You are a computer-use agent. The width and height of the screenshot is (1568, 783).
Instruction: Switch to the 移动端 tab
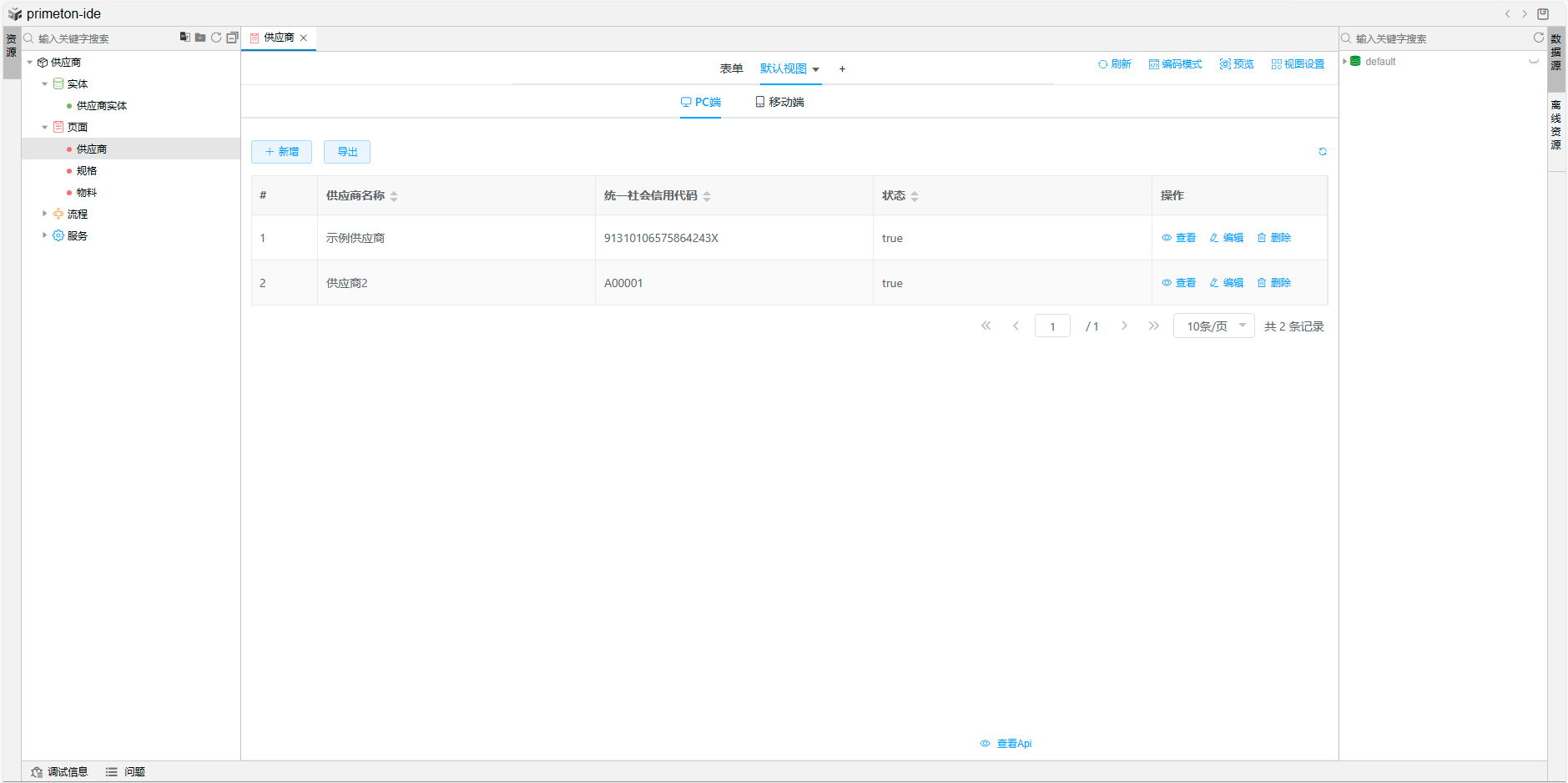779,102
